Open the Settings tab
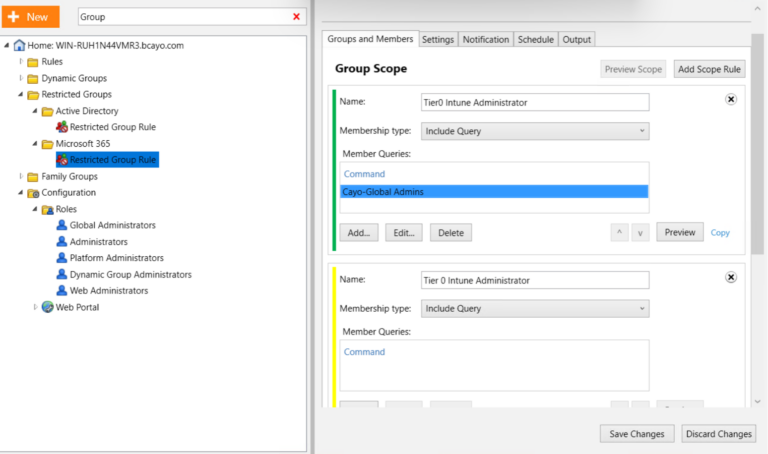Screen dimensions: 768x454 [438, 40]
